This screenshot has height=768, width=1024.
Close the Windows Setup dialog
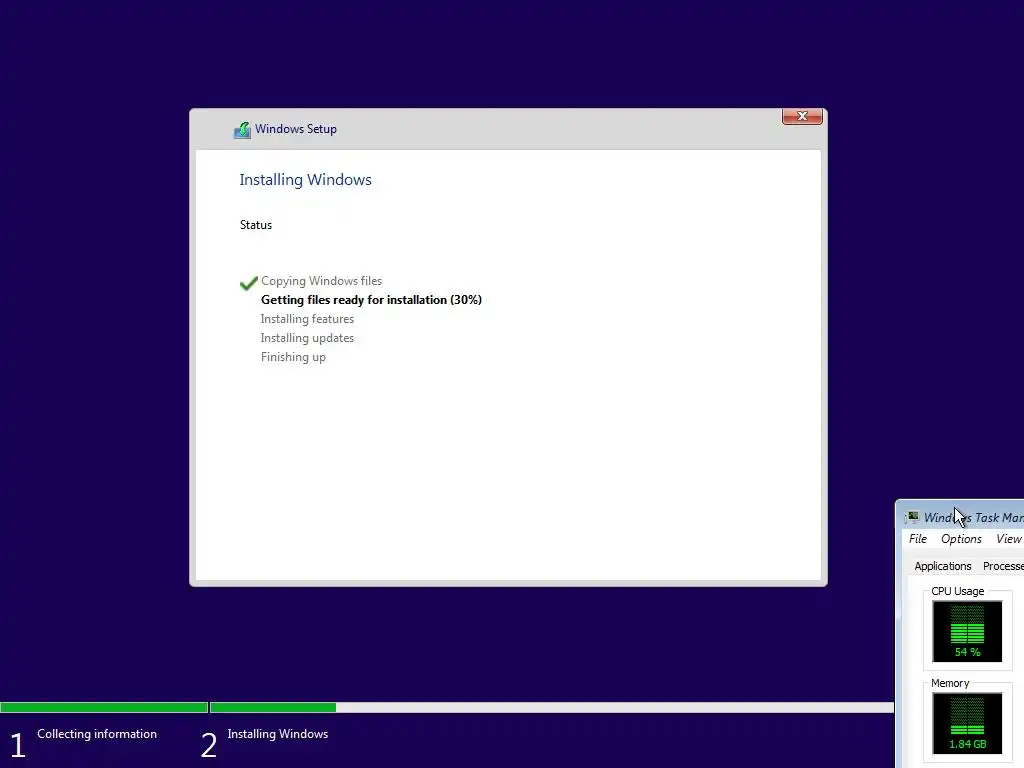coord(802,116)
